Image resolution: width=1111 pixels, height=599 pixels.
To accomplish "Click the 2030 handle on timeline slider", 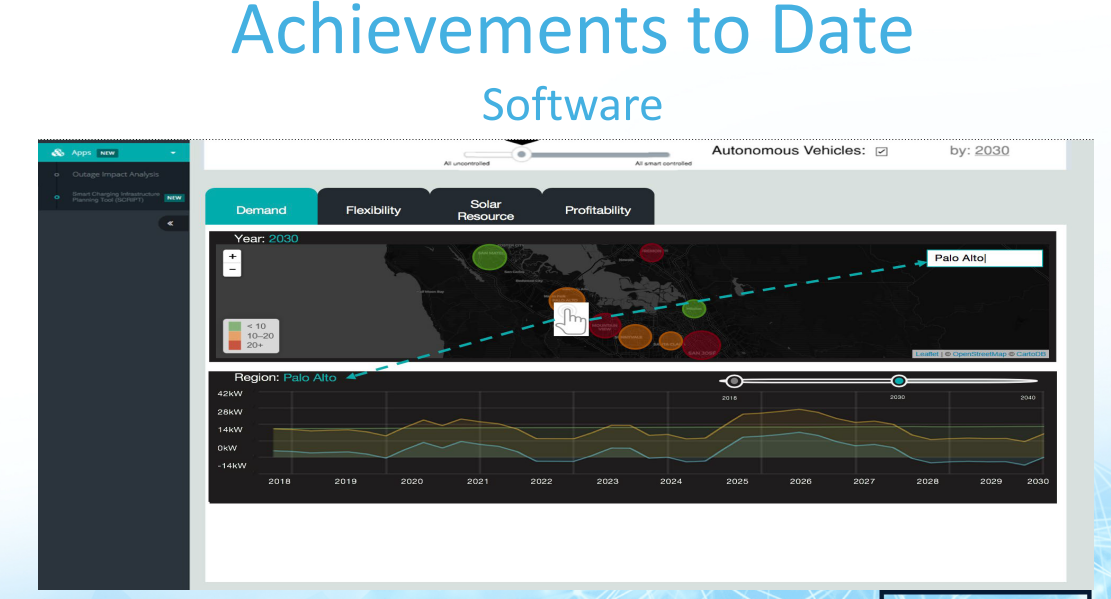I will point(898,381).
